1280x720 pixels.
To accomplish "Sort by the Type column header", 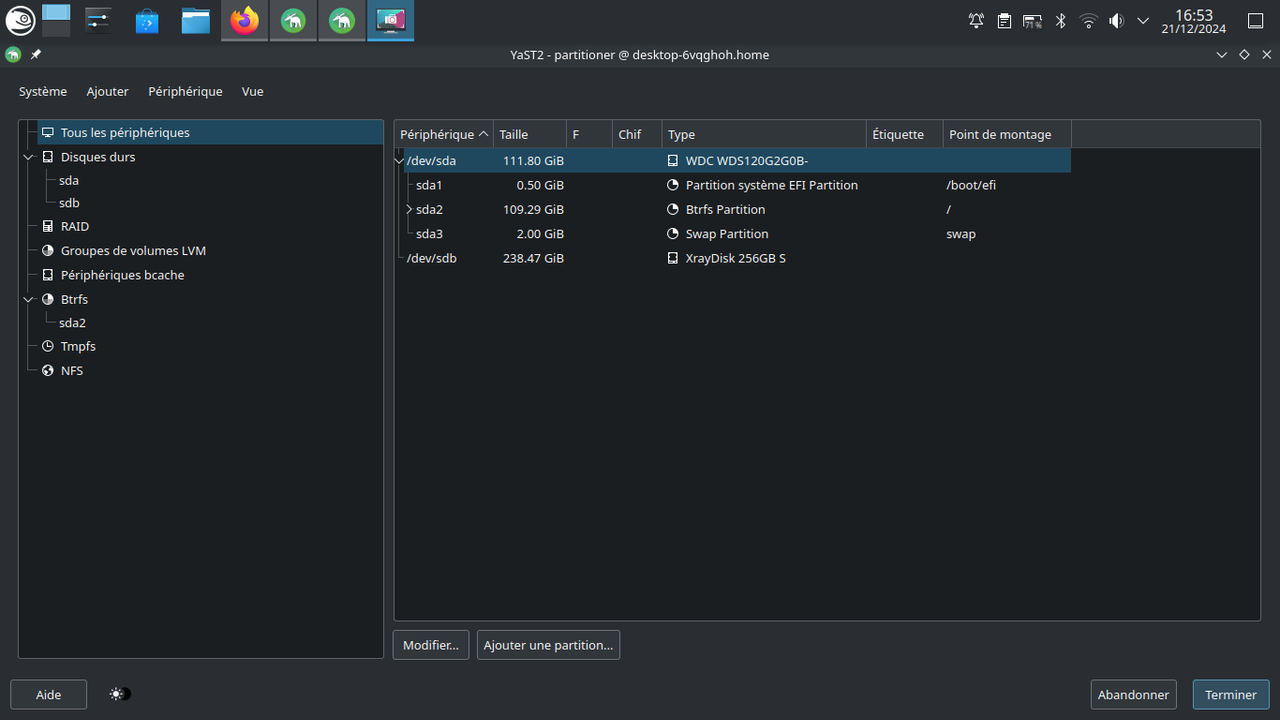I will (764, 134).
